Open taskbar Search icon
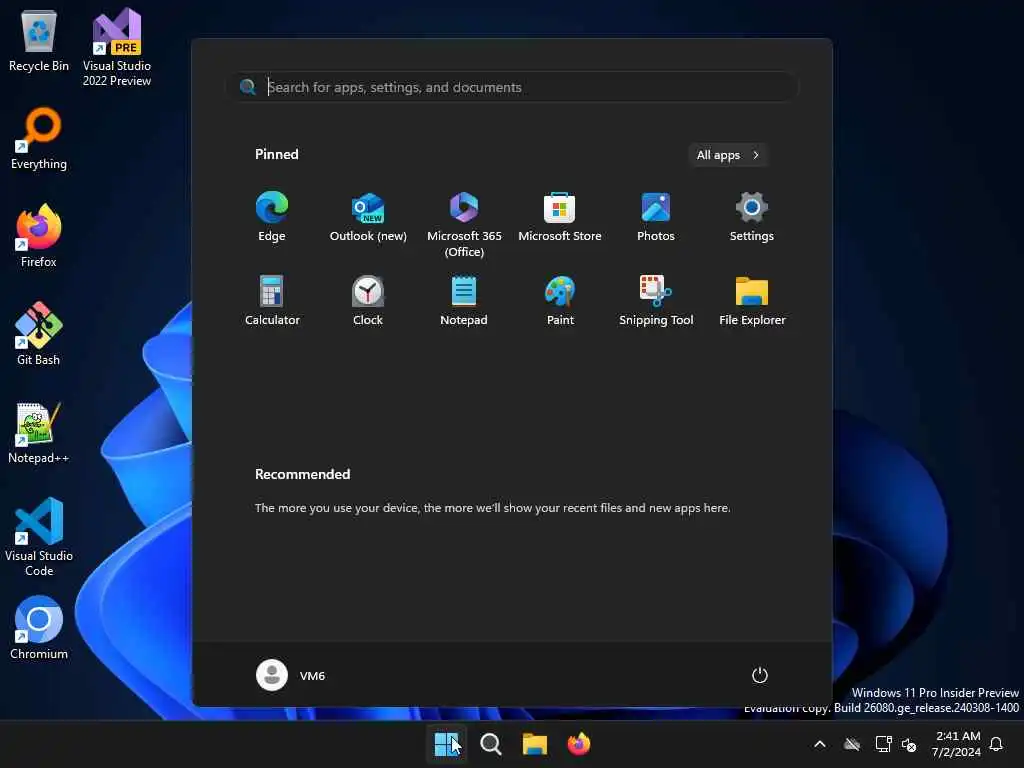This screenshot has height=768, width=1024. [x=490, y=744]
